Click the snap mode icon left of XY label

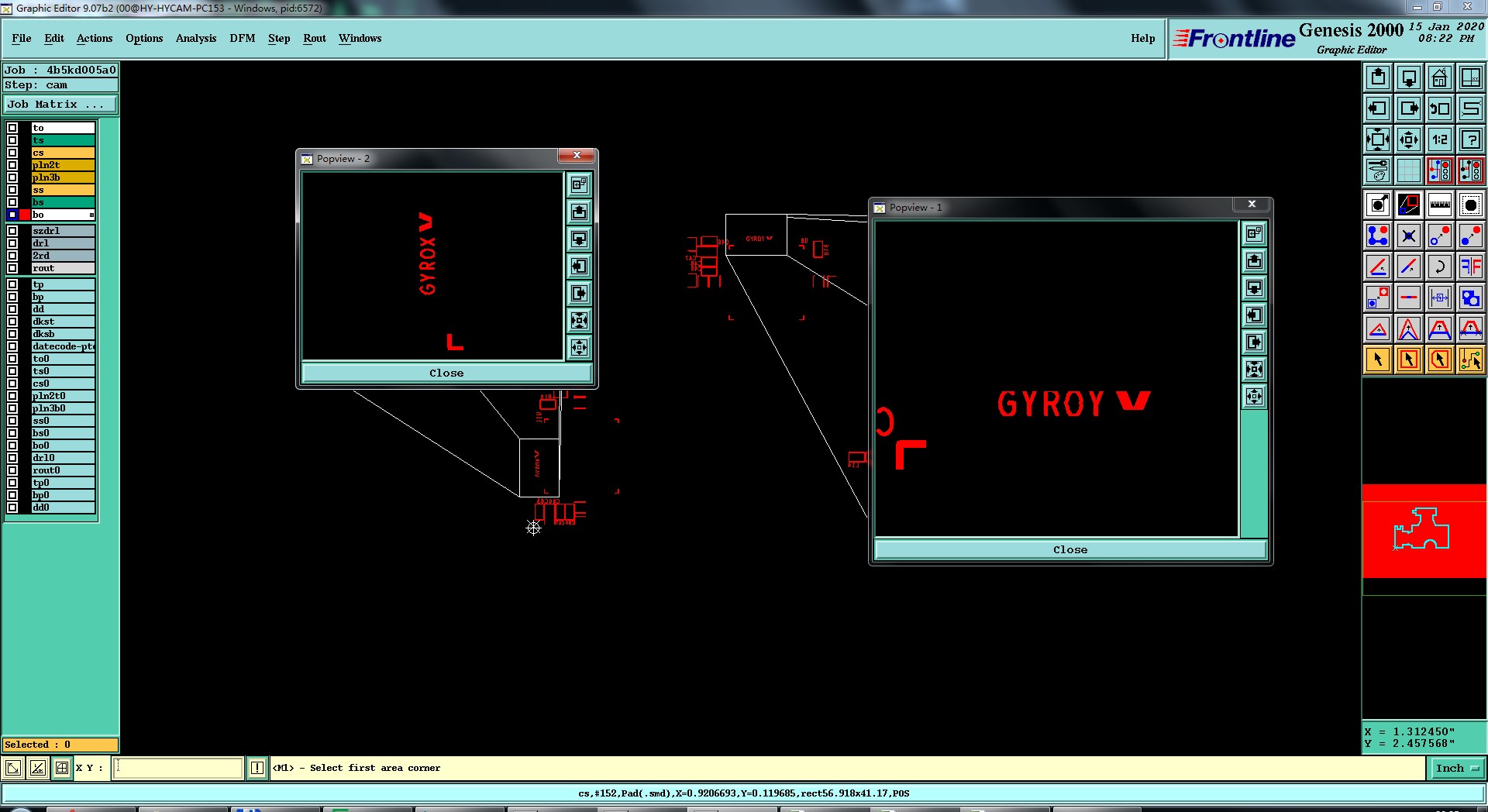pyautogui.click(x=62, y=768)
